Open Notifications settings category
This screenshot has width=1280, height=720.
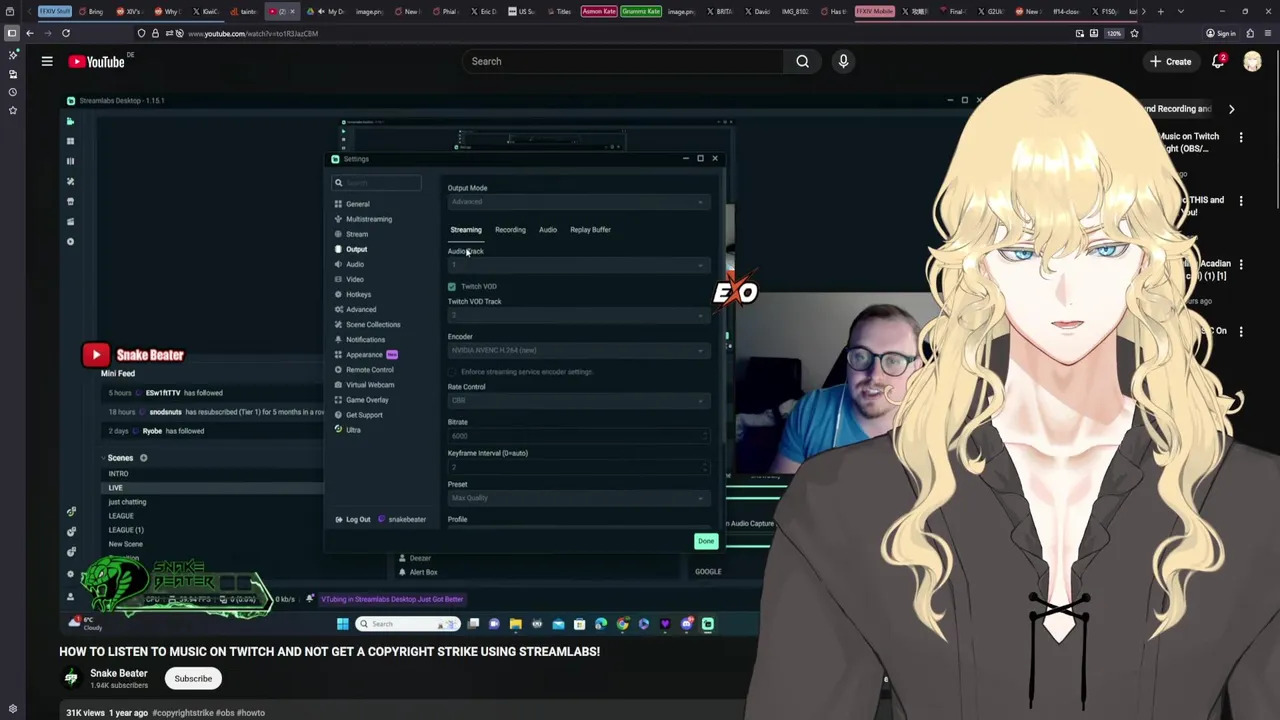click(x=365, y=339)
